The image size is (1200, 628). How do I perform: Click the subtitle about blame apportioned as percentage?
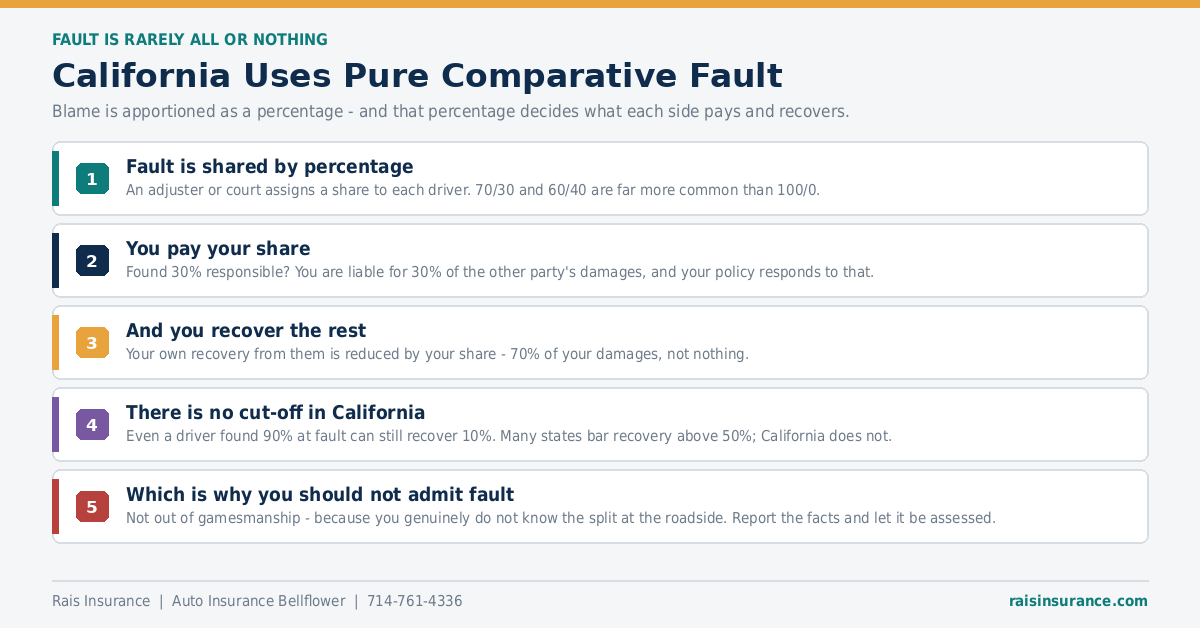(451, 111)
